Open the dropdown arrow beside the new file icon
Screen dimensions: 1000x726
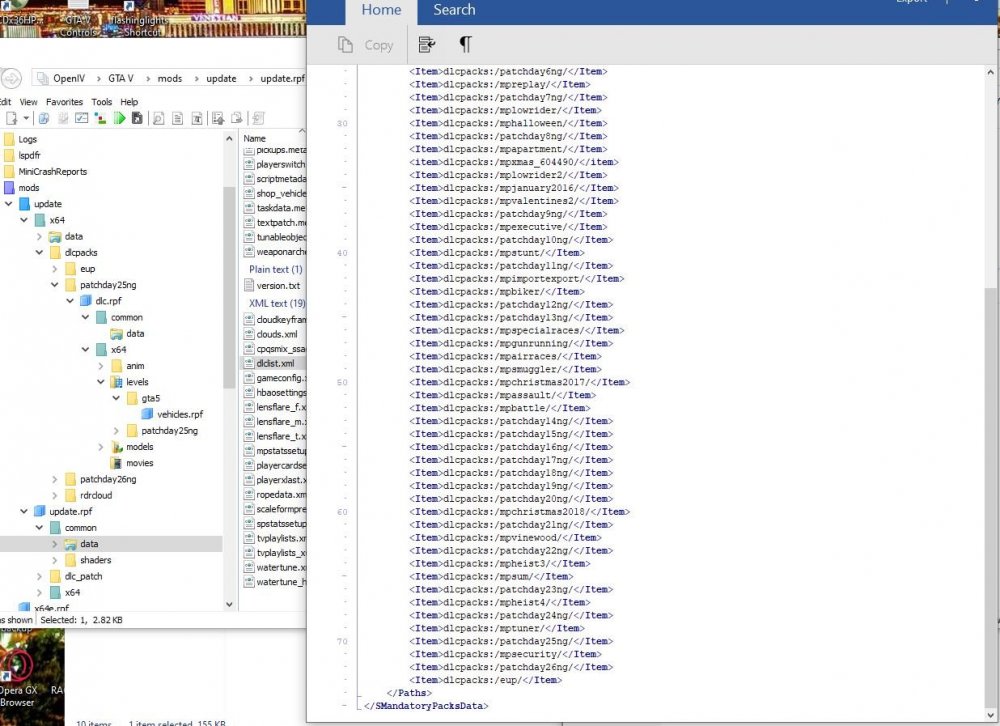[x=26, y=118]
